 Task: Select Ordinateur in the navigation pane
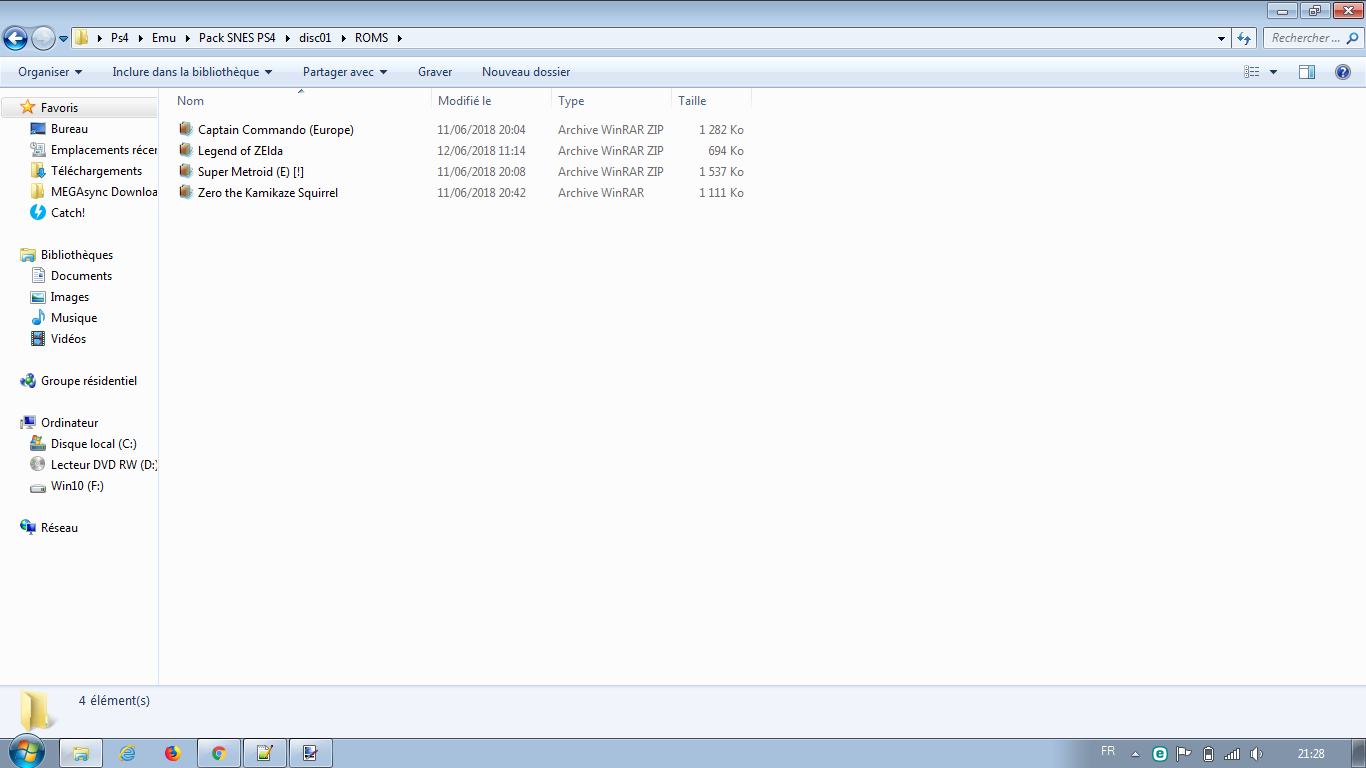[x=69, y=423]
